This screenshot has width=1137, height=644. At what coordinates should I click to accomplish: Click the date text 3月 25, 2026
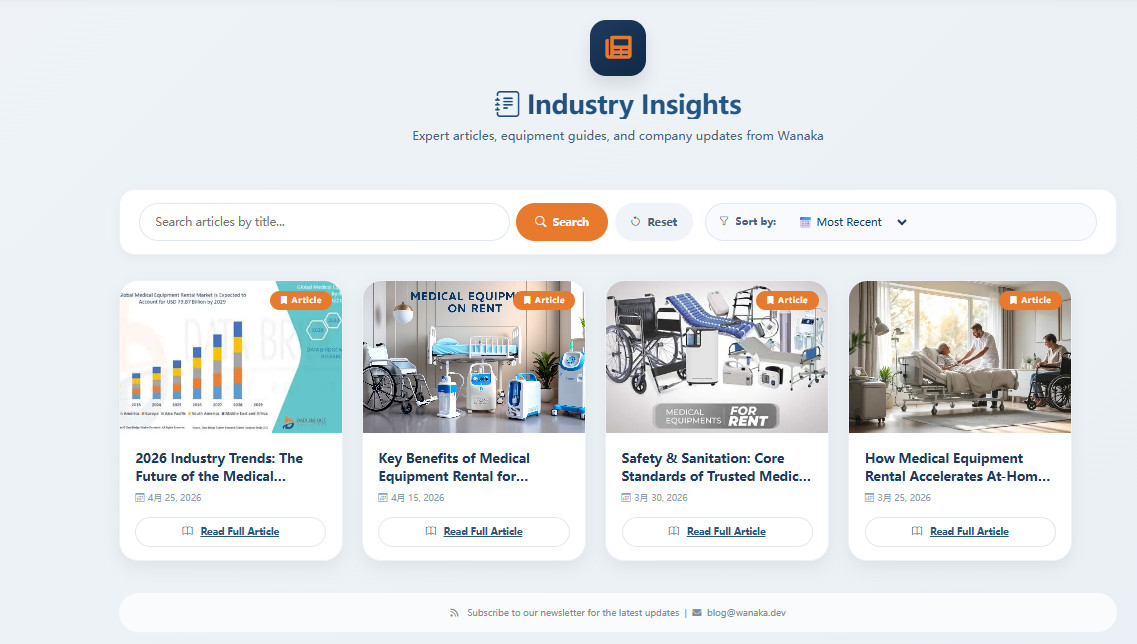pyautogui.click(x=904, y=498)
